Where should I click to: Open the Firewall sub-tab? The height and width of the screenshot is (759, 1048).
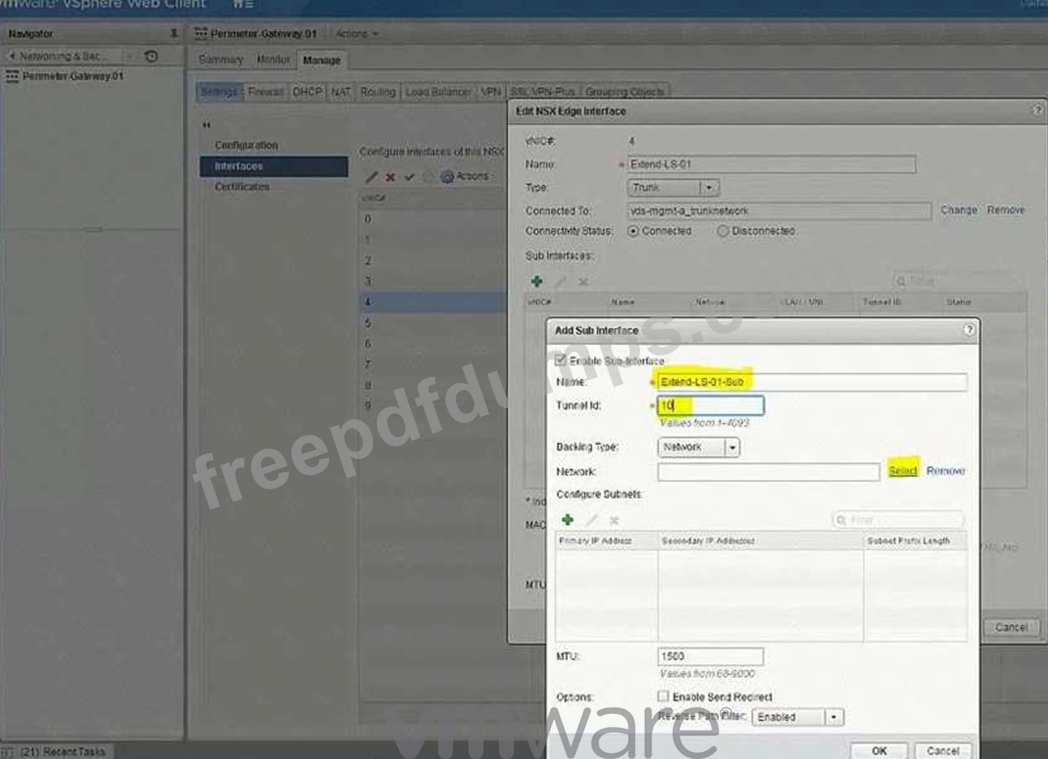[265, 92]
